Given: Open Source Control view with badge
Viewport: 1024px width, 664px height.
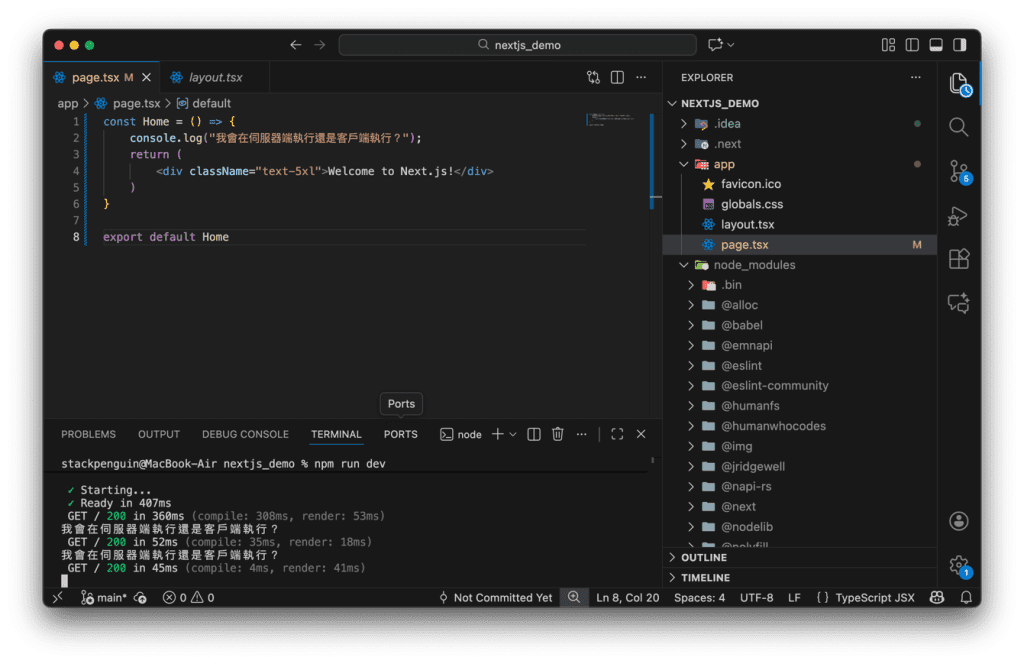Looking at the screenshot, I should click(x=958, y=171).
